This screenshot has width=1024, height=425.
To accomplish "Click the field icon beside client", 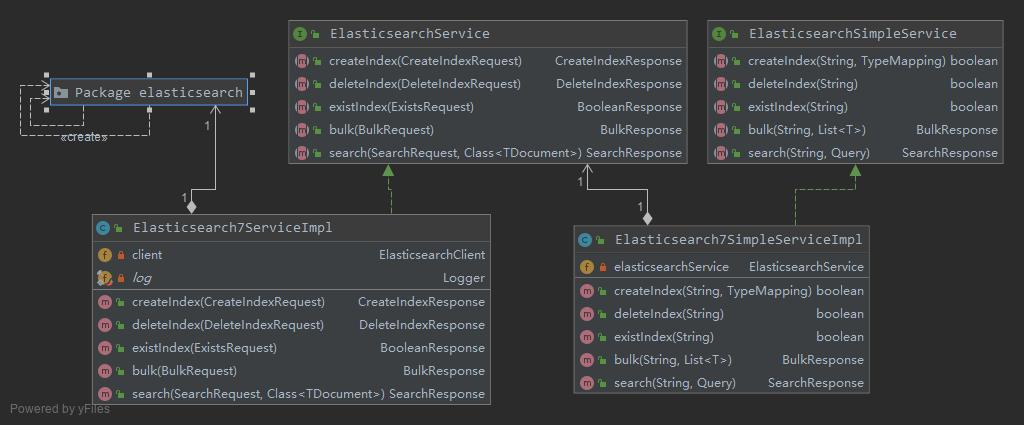I will [x=104, y=255].
